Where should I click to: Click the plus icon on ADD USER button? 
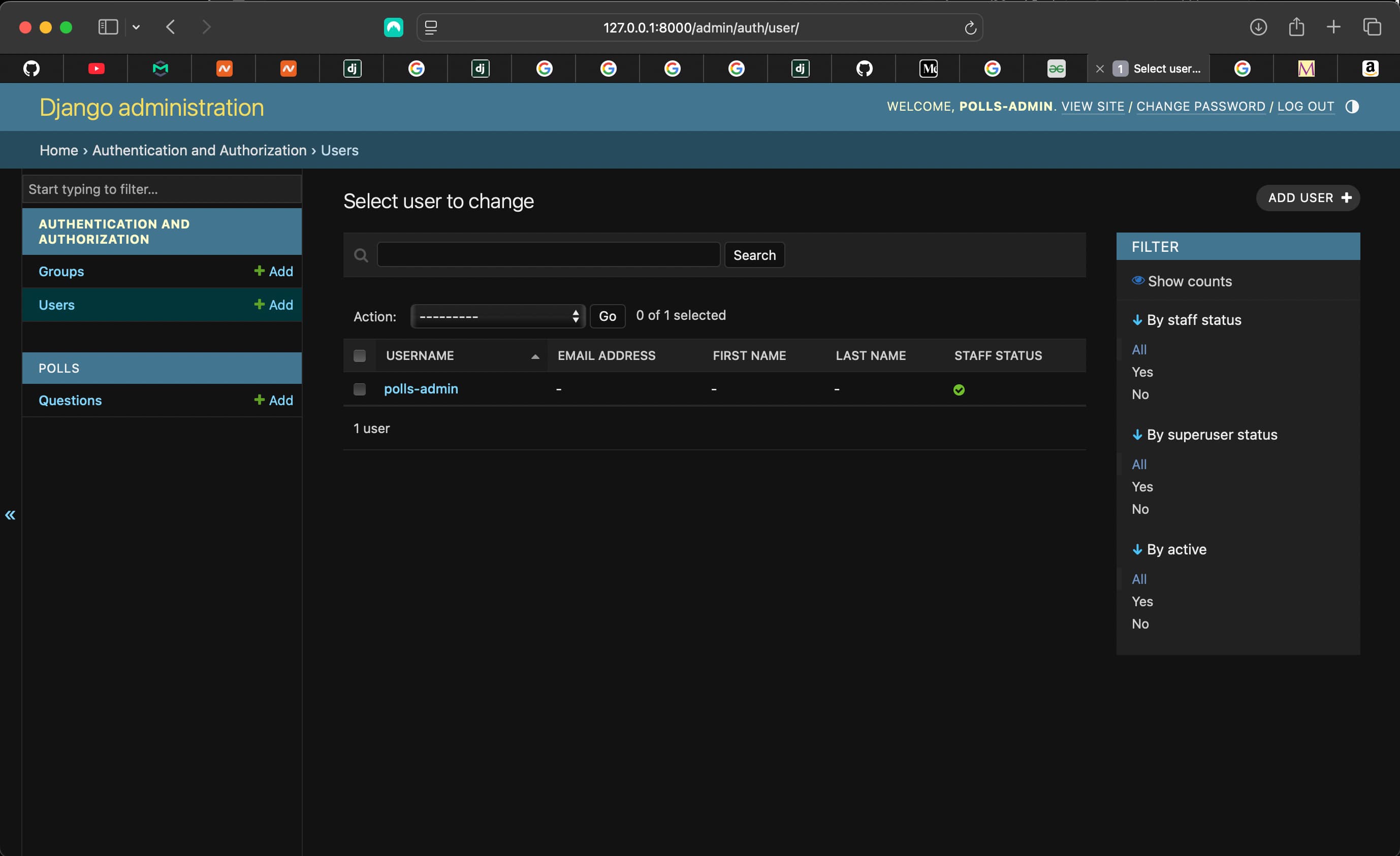[1346, 197]
